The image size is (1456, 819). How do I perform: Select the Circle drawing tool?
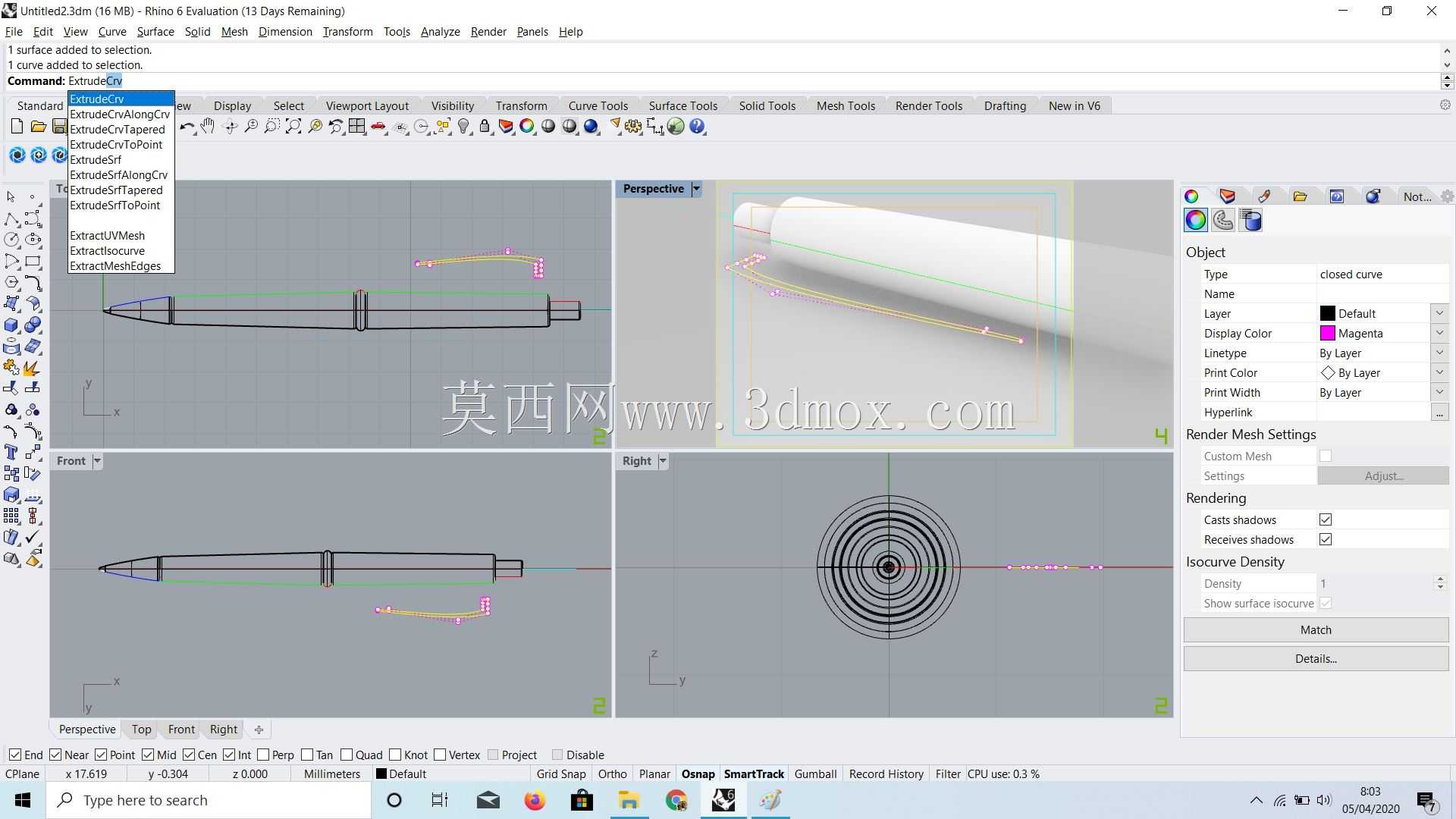coord(11,240)
